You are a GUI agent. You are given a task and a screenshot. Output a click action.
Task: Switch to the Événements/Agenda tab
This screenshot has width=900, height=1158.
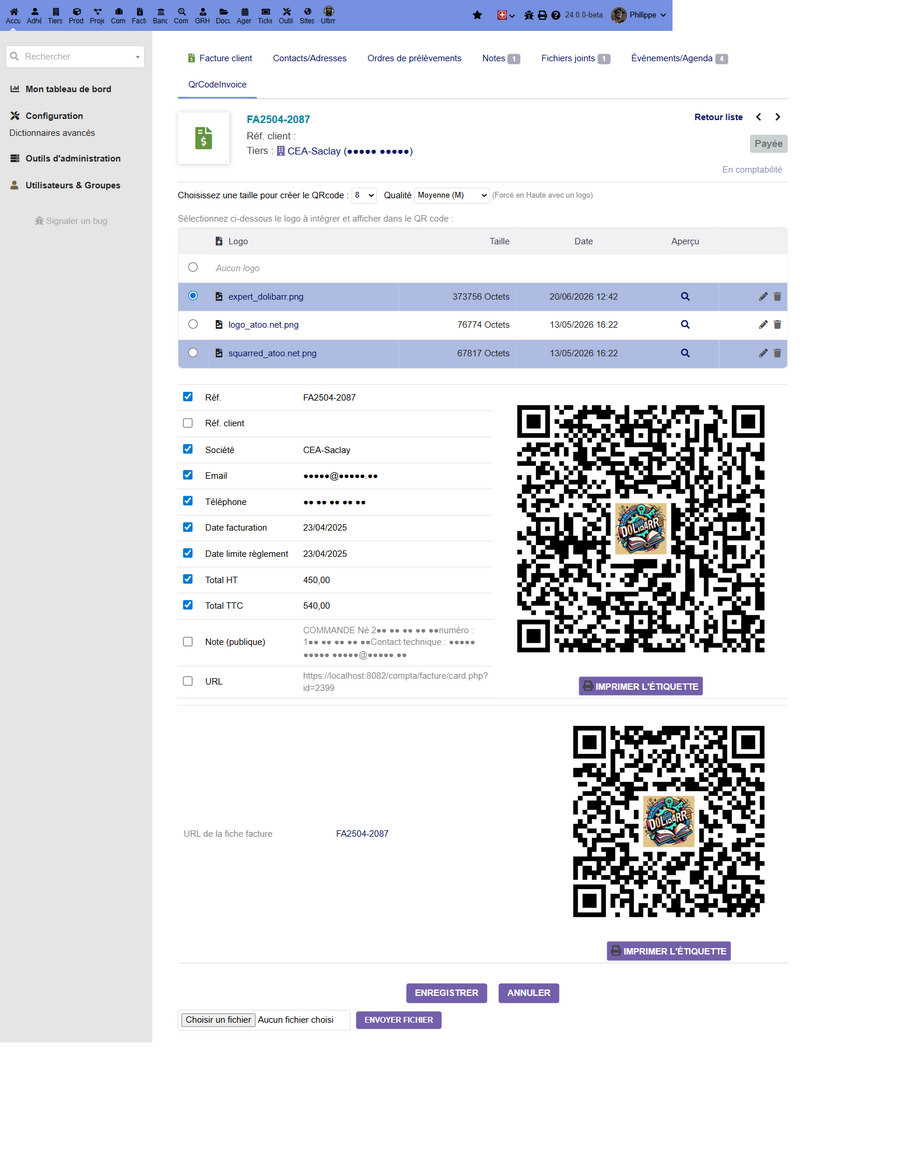[x=679, y=58]
